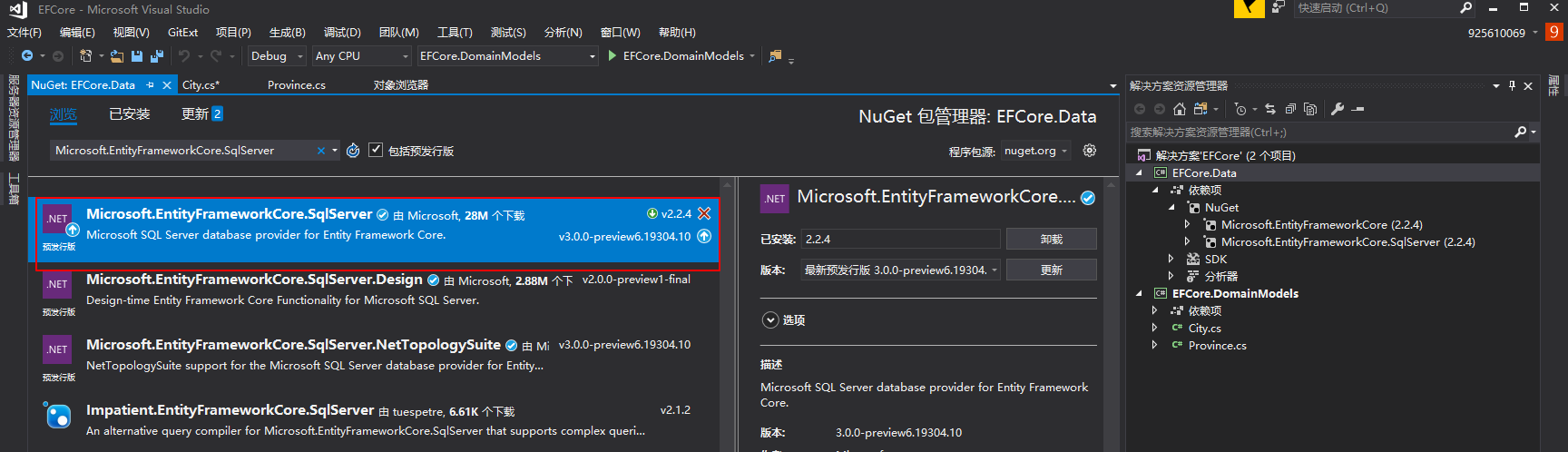This screenshot has height=452, width=1568.
Task: Click Show All Files icon in Solution Explorer
Action: click(x=1310, y=109)
